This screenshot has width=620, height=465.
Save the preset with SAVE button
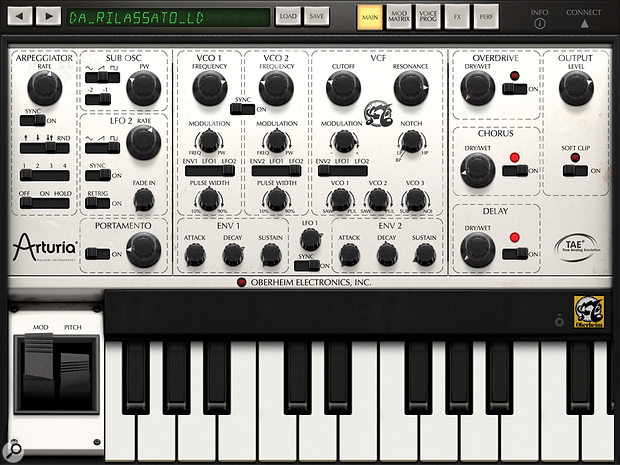[x=316, y=16]
